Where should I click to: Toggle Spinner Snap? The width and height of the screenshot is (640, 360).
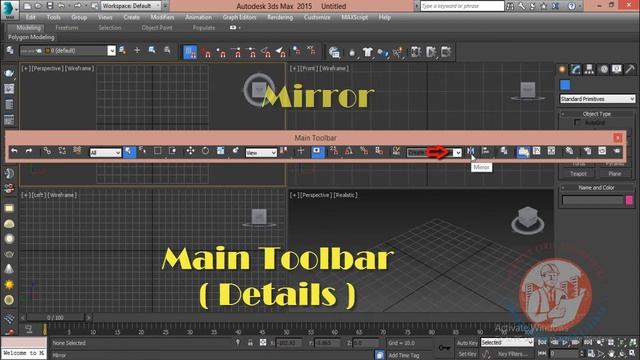tap(379, 151)
